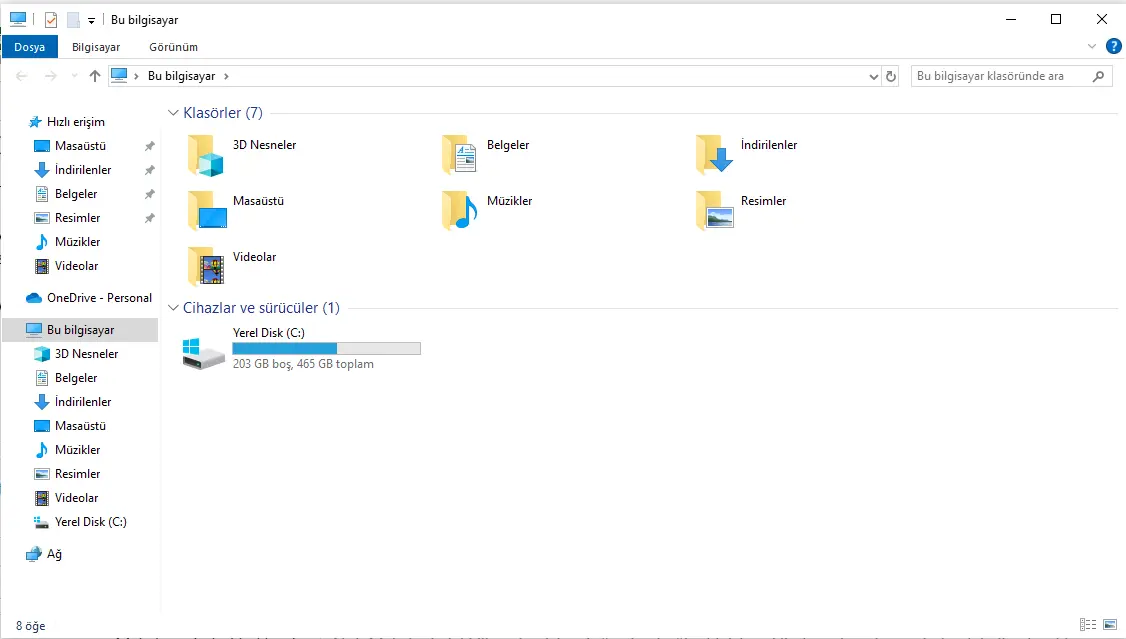Select Müzikler under Hızlı erişim
Image resolution: width=1126 pixels, height=639 pixels.
tap(77, 242)
